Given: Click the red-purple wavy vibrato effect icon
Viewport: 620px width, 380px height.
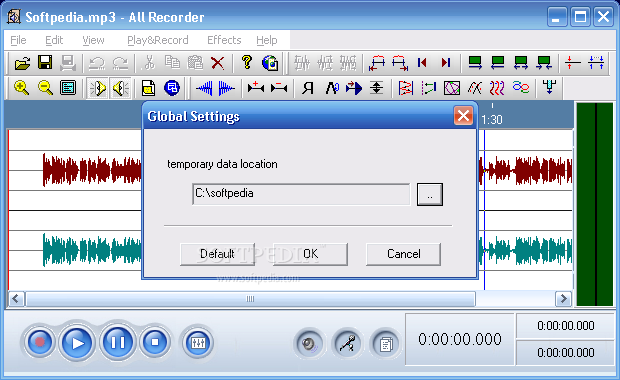Looking at the screenshot, I should click(x=497, y=88).
